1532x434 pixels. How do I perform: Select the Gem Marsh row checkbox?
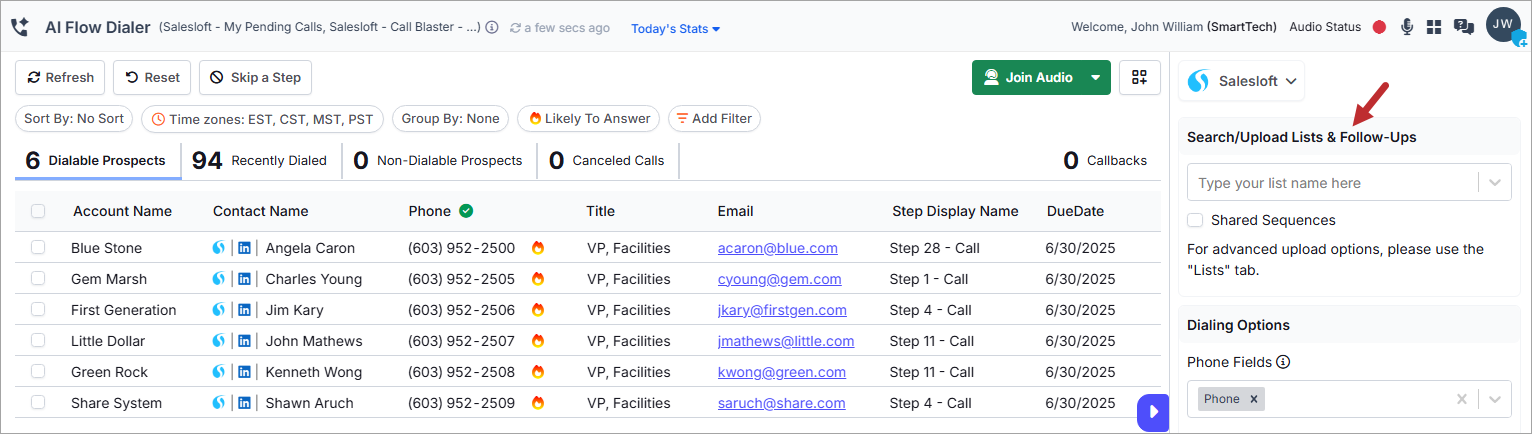point(38,278)
